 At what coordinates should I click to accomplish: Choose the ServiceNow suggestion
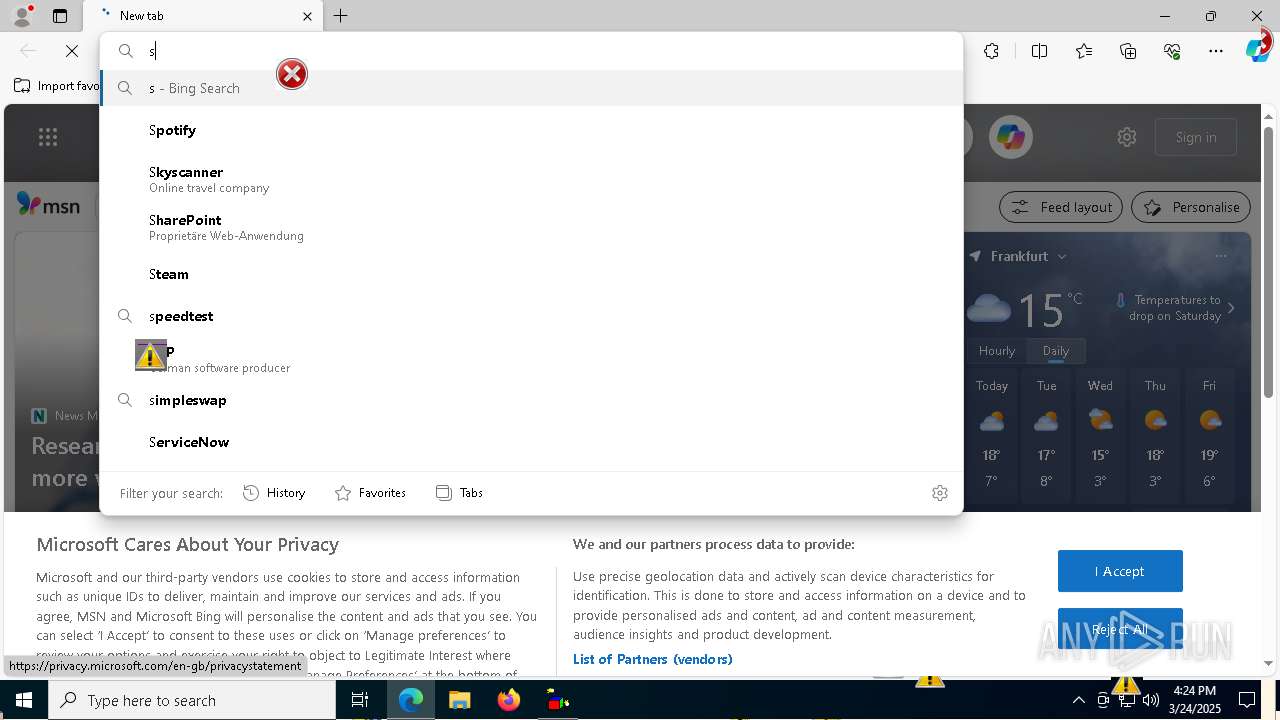point(531,442)
